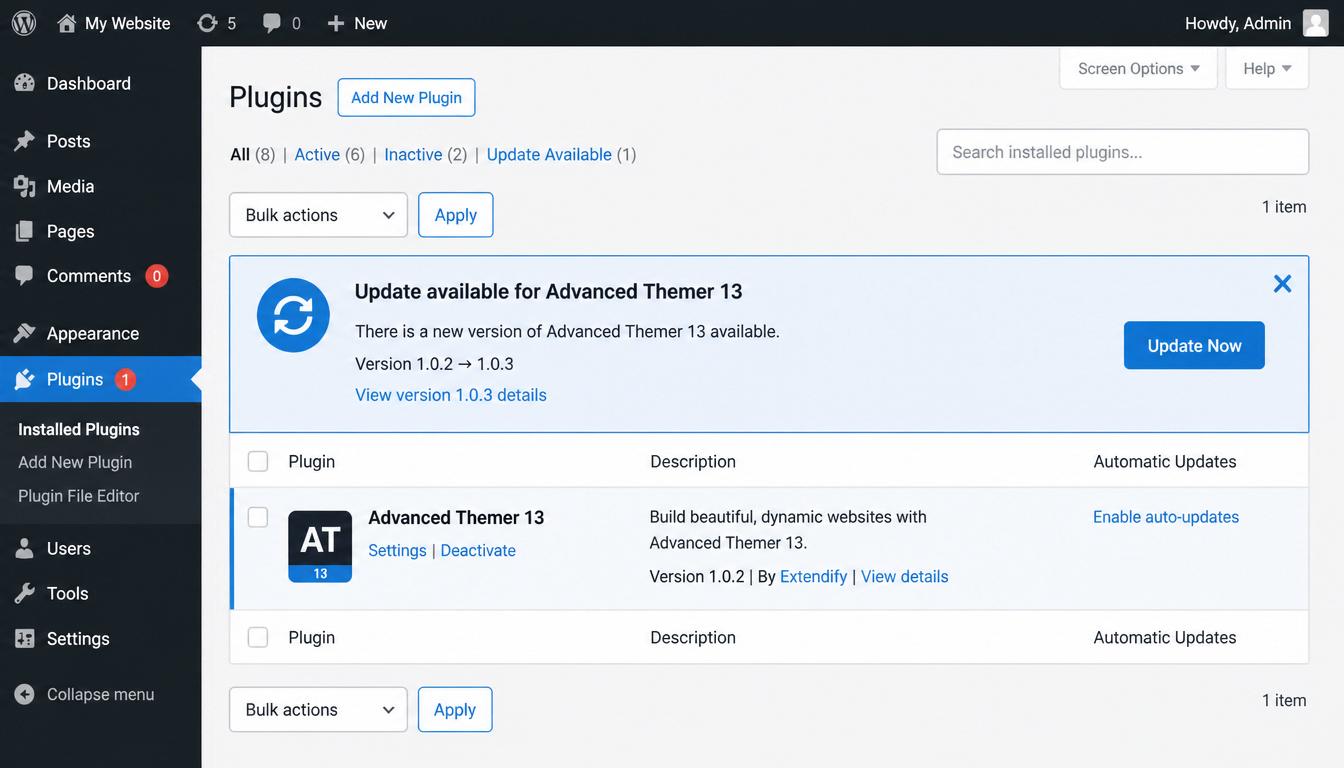This screenshot has width=1344, height=768.
Task: Click the WordPress logo icon
Action: (24, 23)
